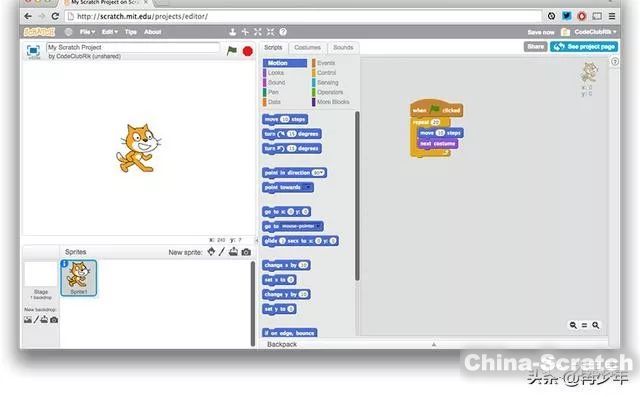Viewport: 640px width, 397px height.
Task: Paint a new sprite with paintbrush icon
Action: (x=222, y=252)
